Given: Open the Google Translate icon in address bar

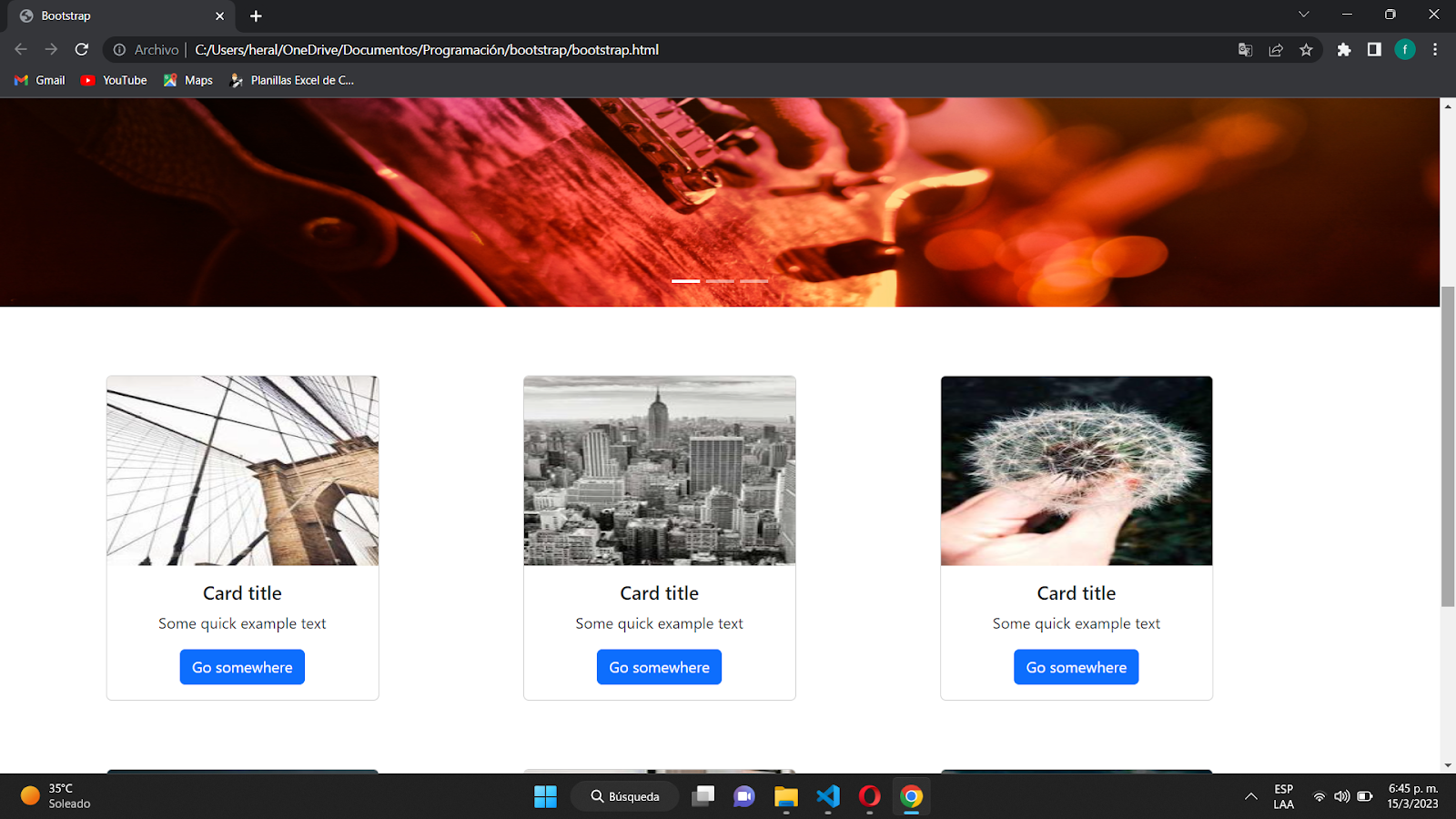Looking at the screenshot, I should [x=1246, y=50].
